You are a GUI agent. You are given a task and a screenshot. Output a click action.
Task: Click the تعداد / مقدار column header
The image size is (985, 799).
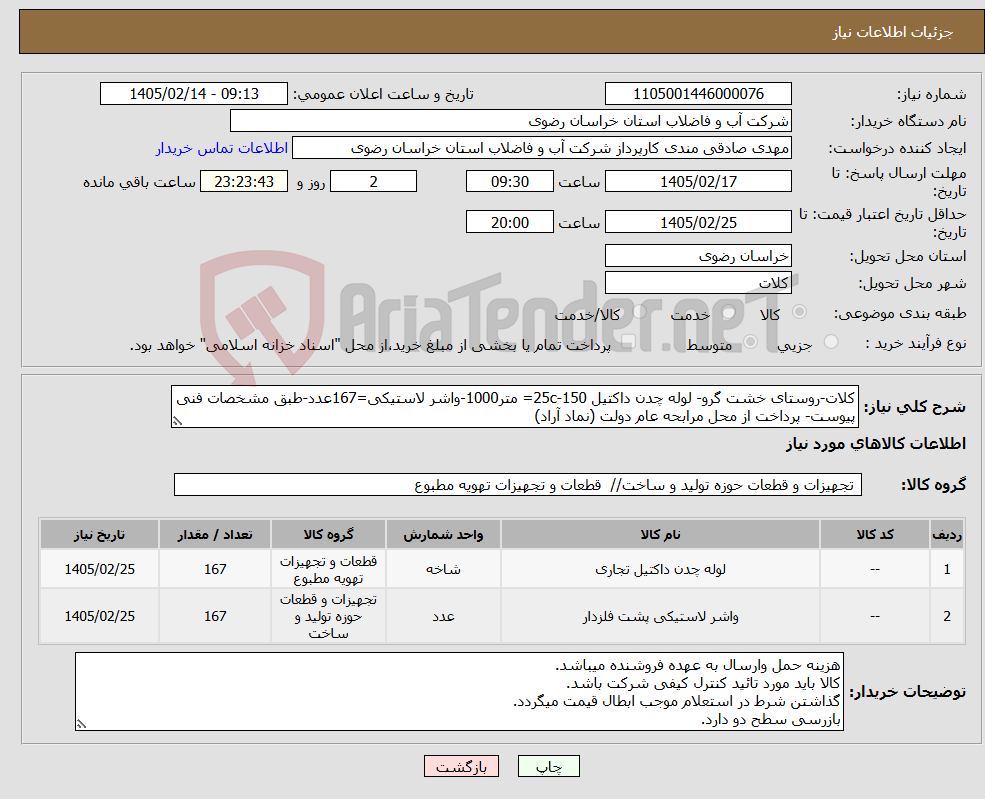(x=215, y=535)
